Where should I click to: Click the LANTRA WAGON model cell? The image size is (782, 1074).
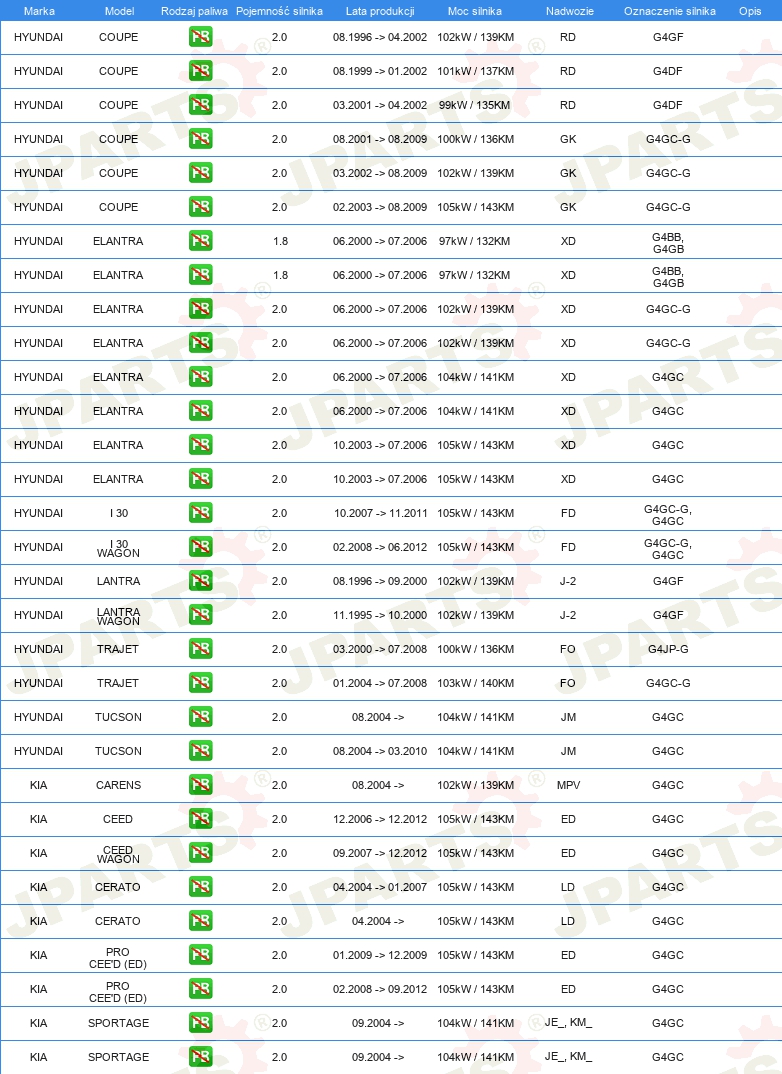[x=118, y=616]
